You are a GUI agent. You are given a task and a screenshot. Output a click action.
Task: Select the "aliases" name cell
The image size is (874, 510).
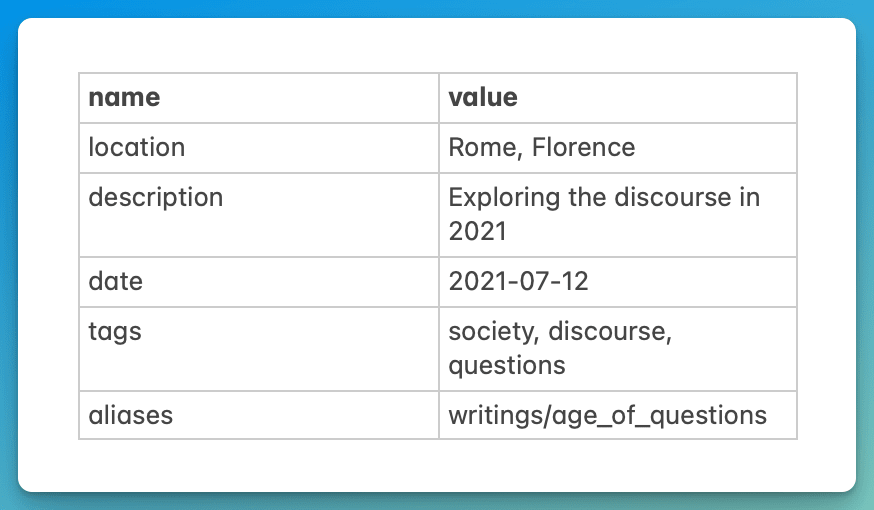[259, 415]
